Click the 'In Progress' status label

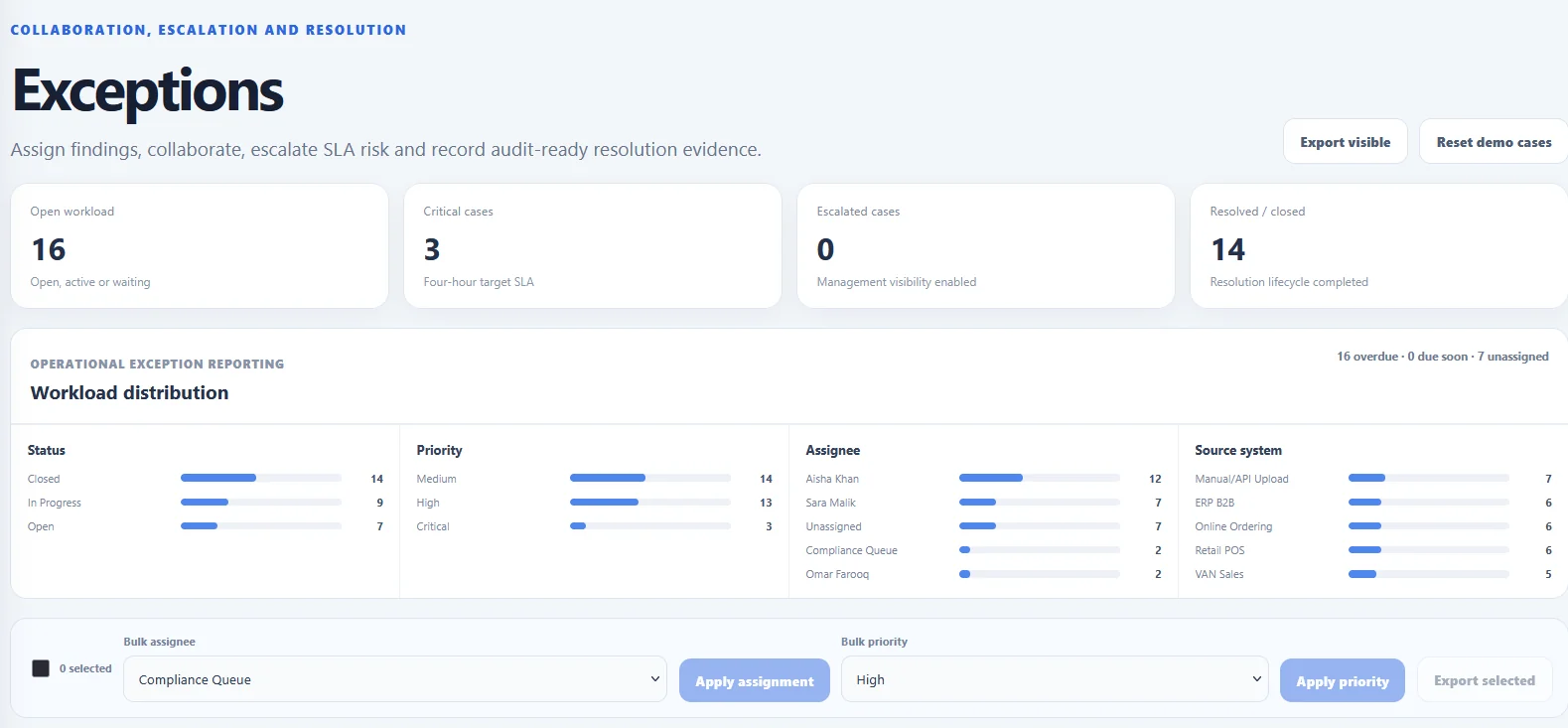pyautogui.click(x=55, y=503)
